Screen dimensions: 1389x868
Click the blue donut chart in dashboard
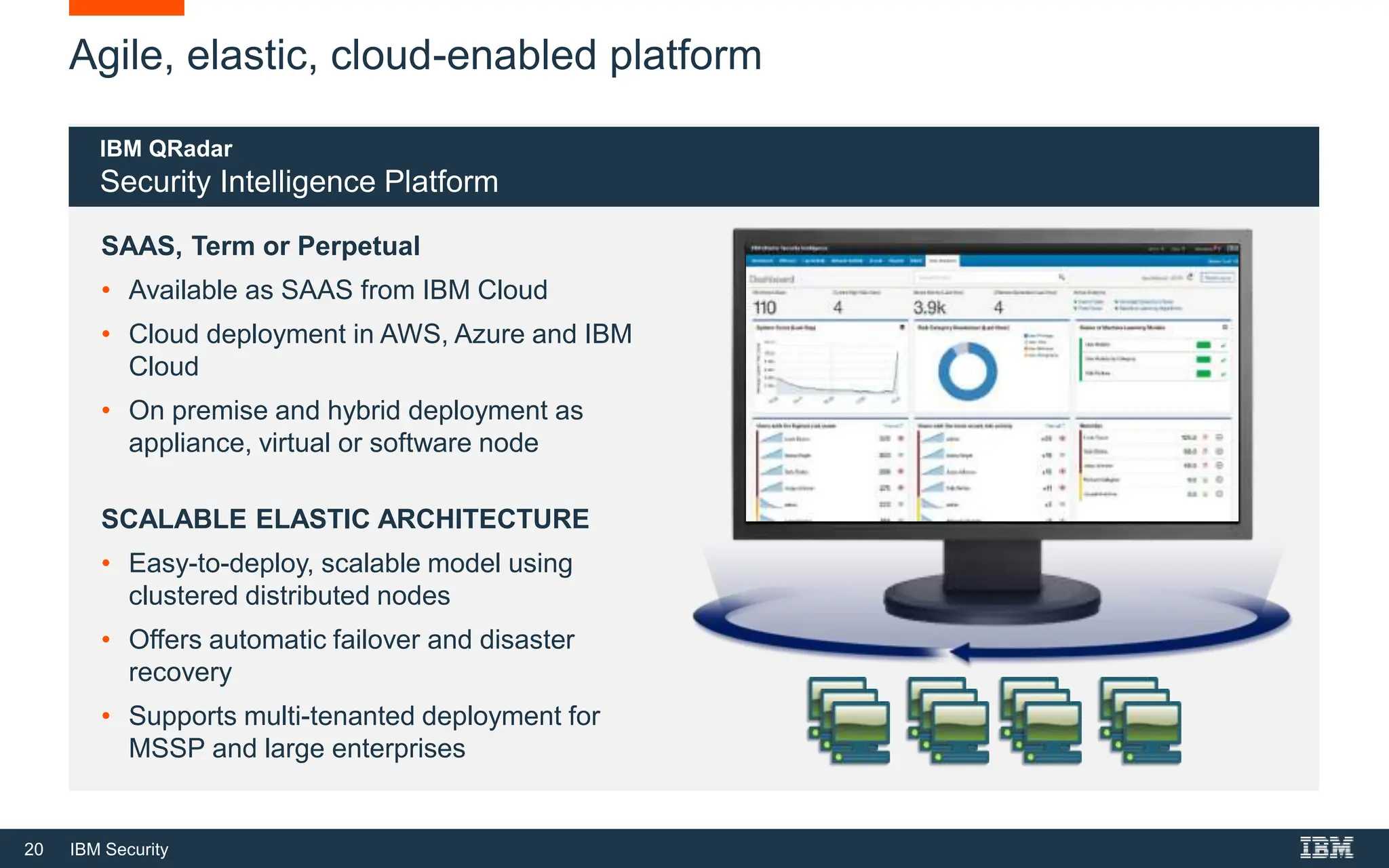pyautogui.click(x=967, y=371)
